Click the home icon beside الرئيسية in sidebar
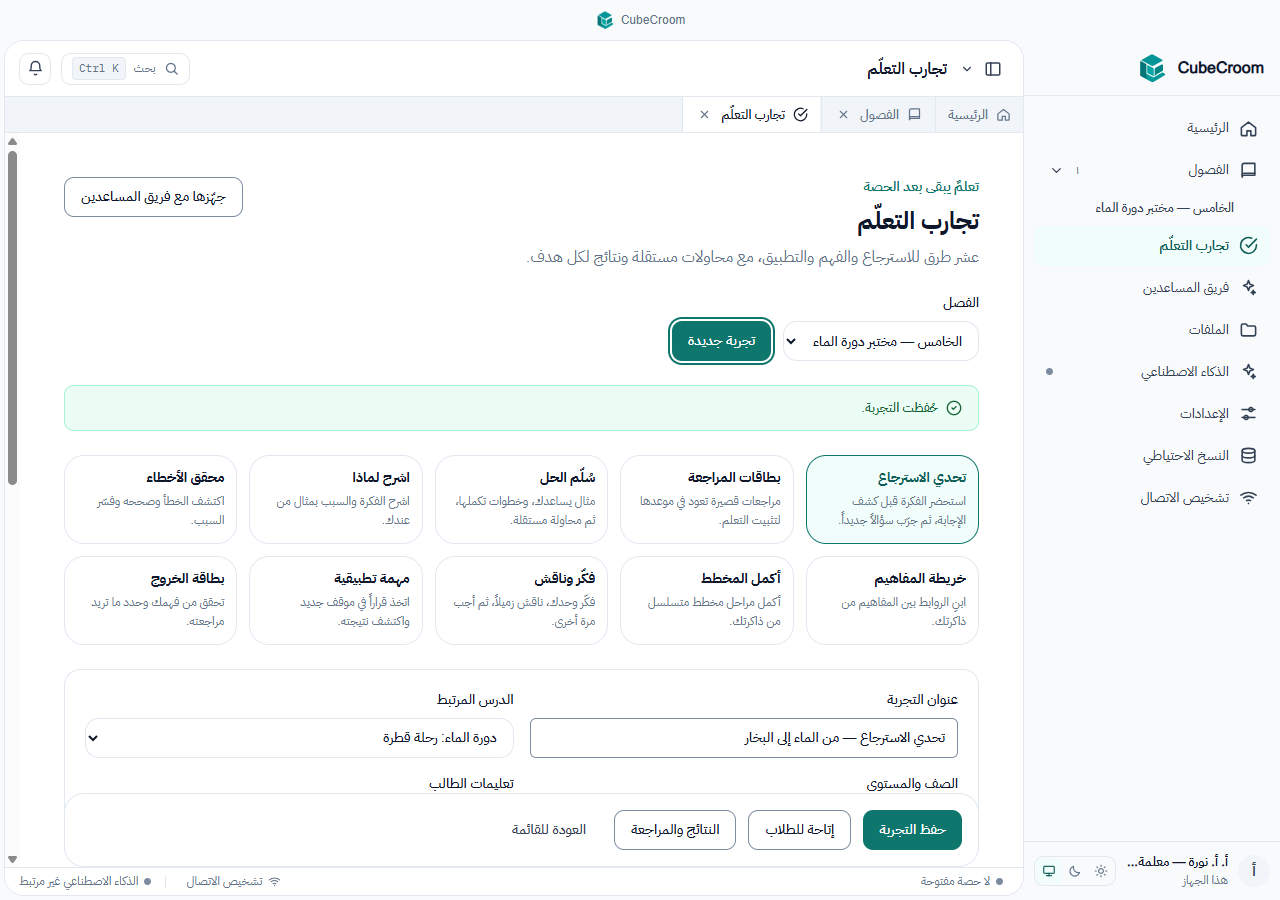 1248,129
